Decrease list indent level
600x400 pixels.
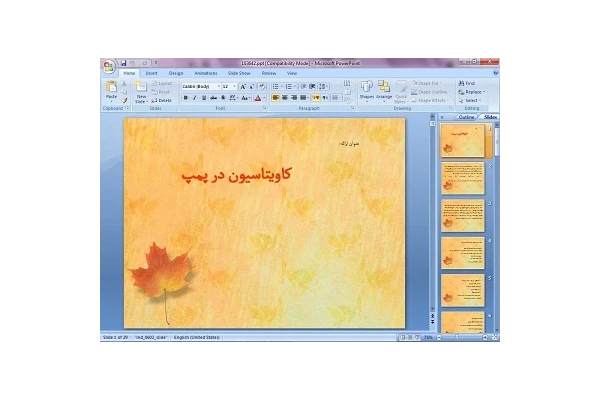[x=303, y=87]
